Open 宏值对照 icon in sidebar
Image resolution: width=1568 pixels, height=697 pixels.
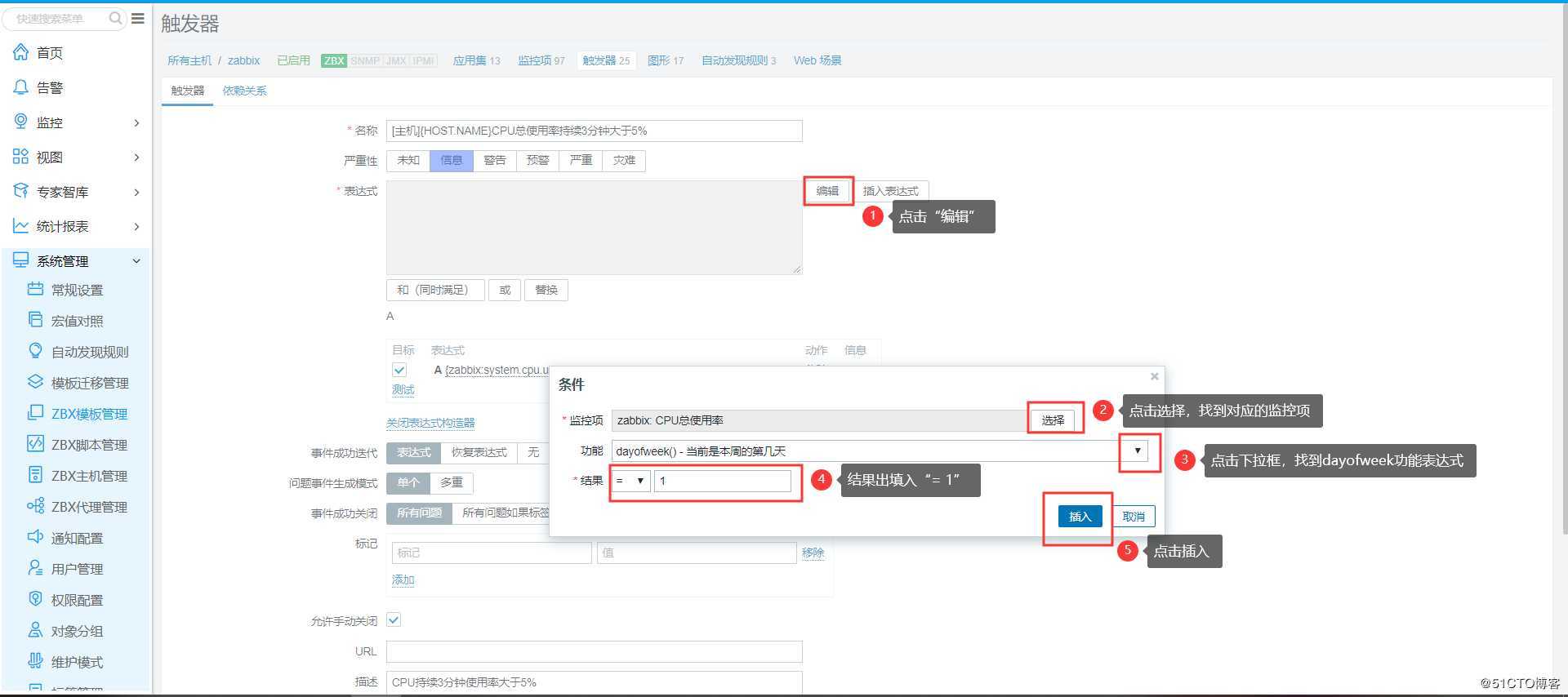[x=35, y=320]
